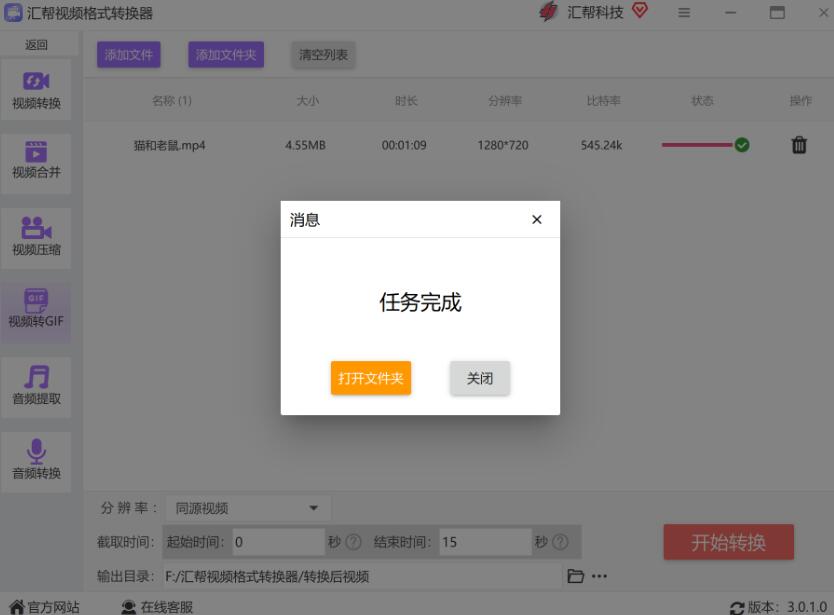This screenshot has height=615, width=834.
Task: Select the 视频合并 video merge tool
Action: click(x=36, y=160)
